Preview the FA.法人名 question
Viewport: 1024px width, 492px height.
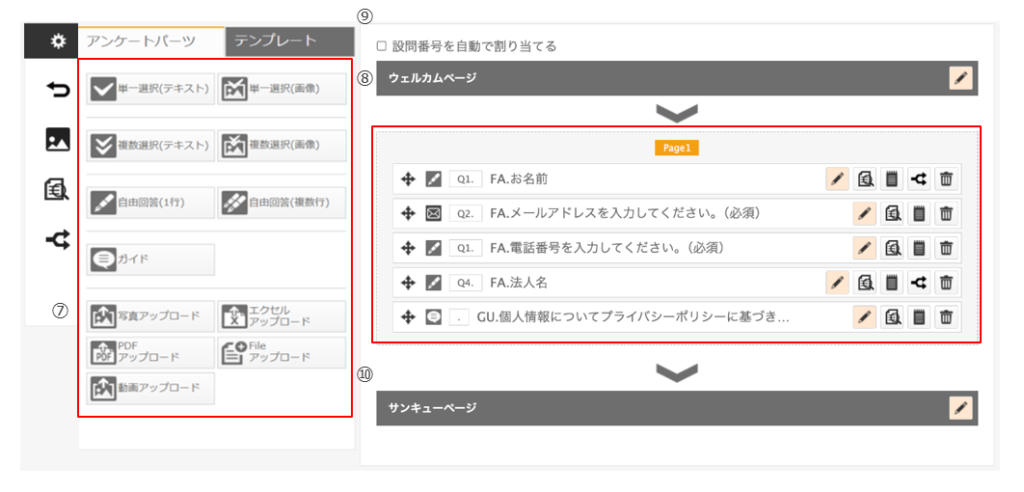coord(866,283)
